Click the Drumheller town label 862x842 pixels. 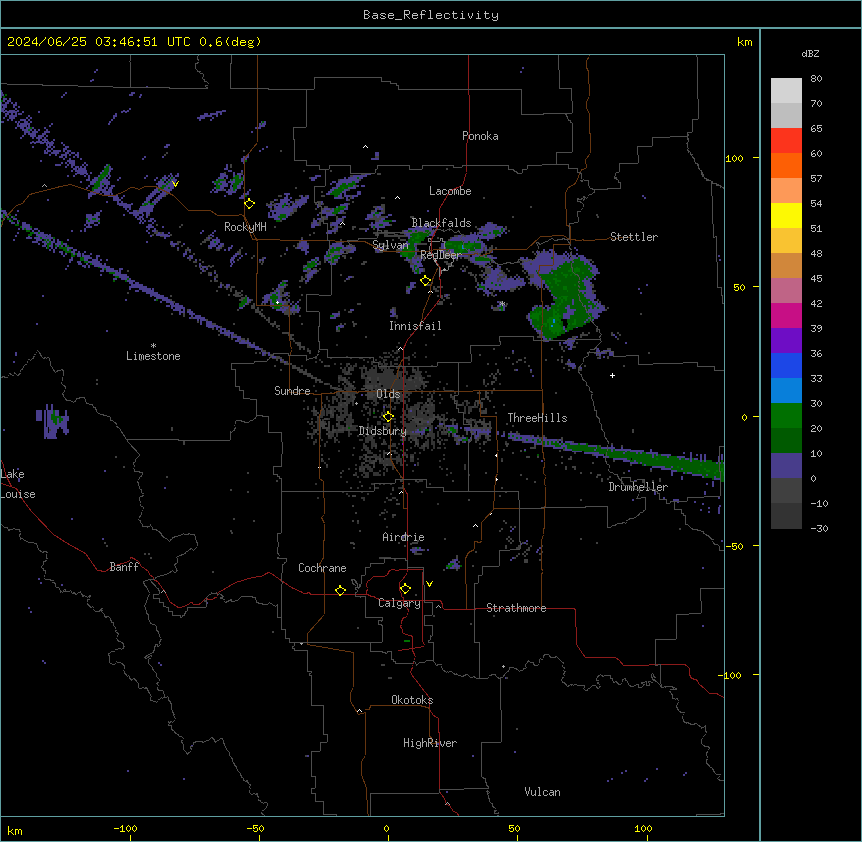click(x=638, y=487)
